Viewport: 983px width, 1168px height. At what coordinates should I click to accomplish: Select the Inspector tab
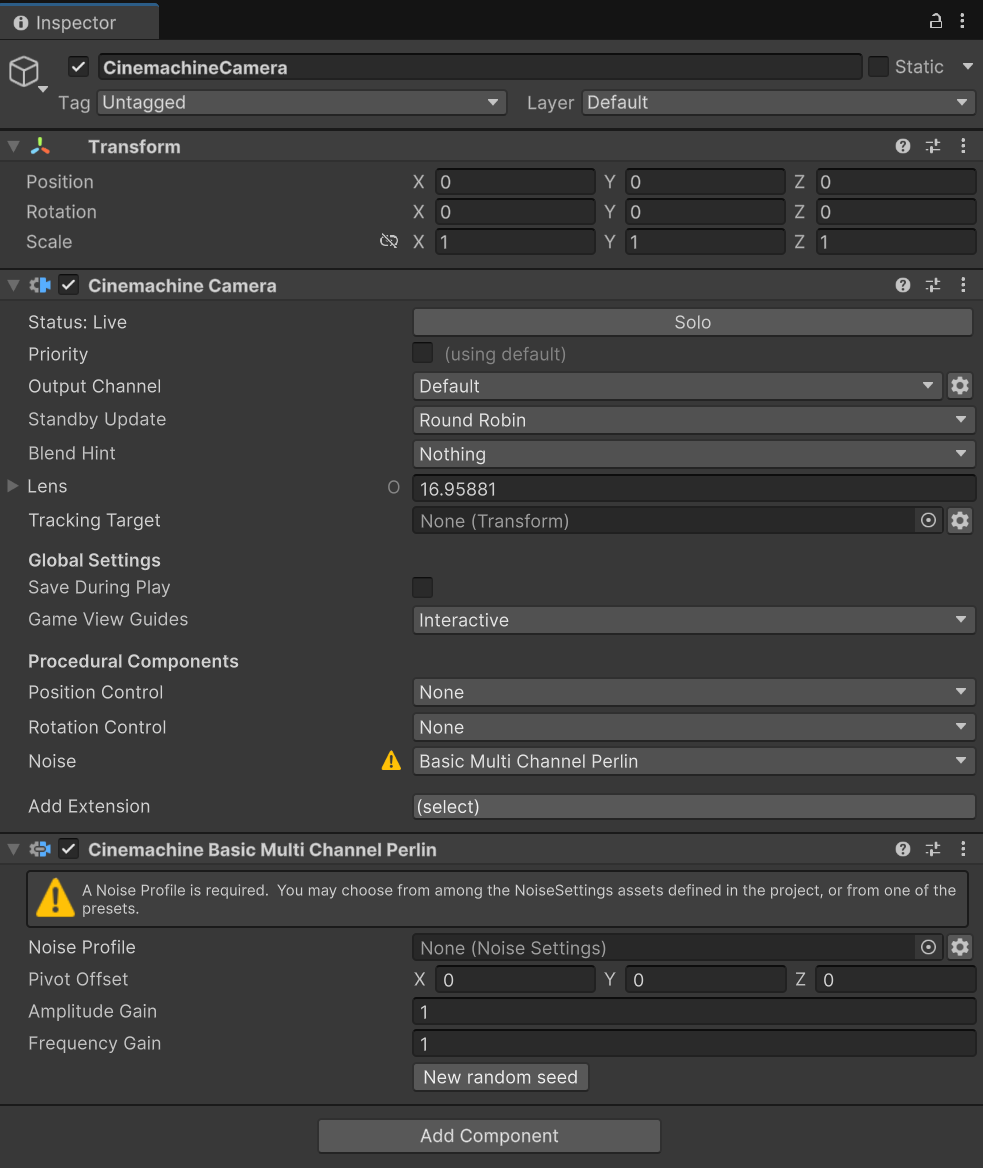click(x=79, y=22)
